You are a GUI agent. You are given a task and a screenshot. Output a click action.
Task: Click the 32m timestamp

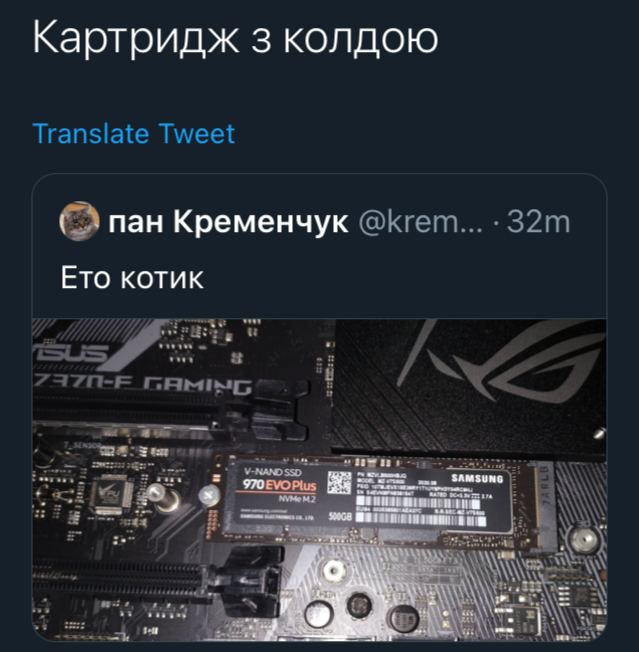tap(538, 222)
